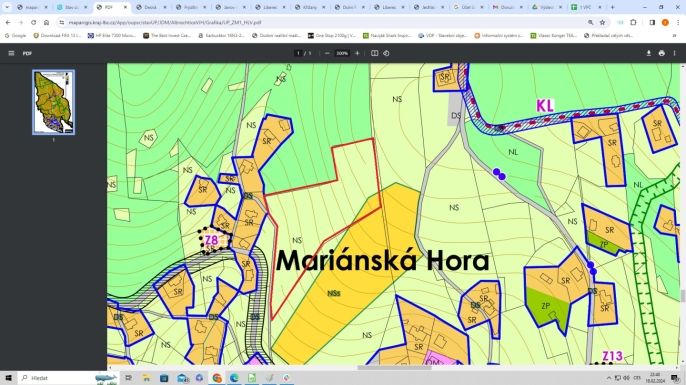Screen dimensions: 686x385
Task: Print the PDF document
Action: (x=662, y=53)
